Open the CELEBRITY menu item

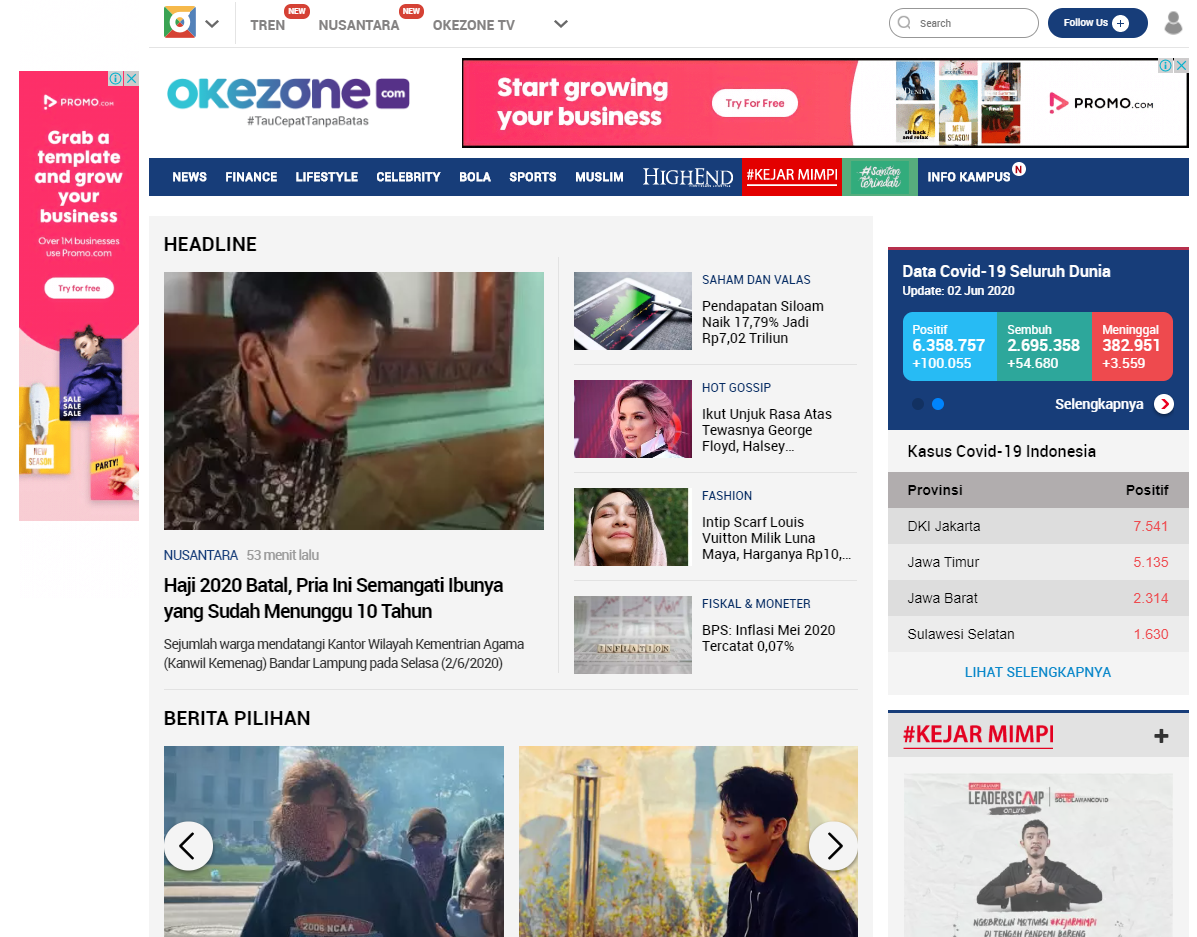point(408,176)
